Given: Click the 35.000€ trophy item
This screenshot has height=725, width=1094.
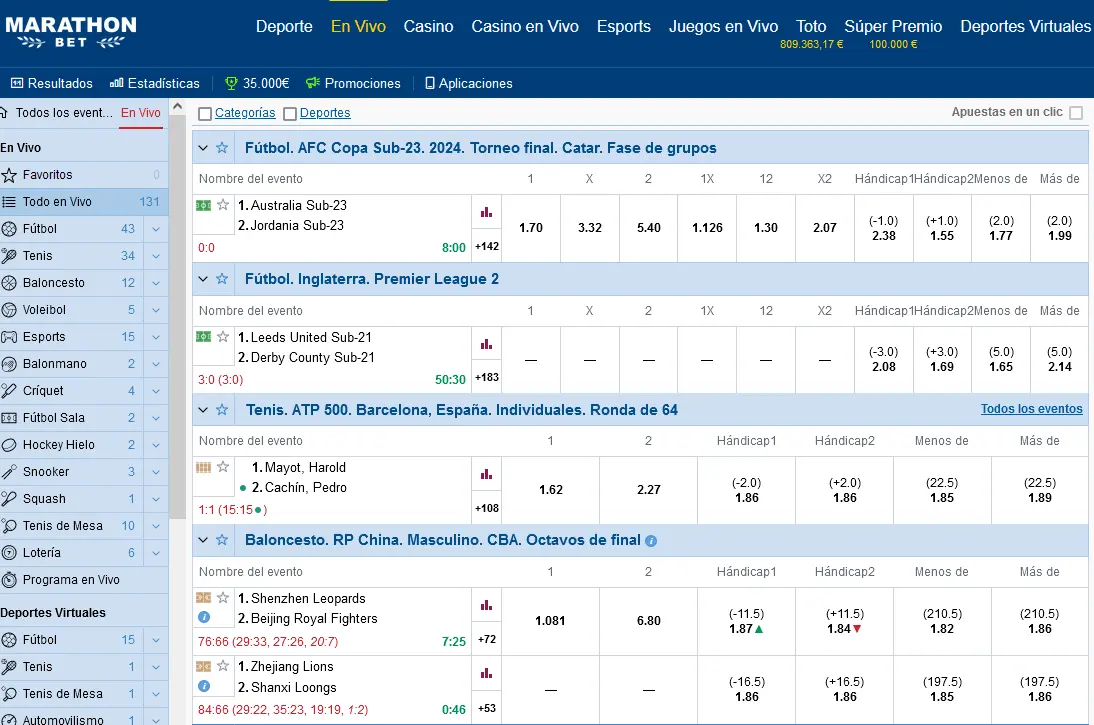Looking at the screenshot, I should (x=257, y=83).
